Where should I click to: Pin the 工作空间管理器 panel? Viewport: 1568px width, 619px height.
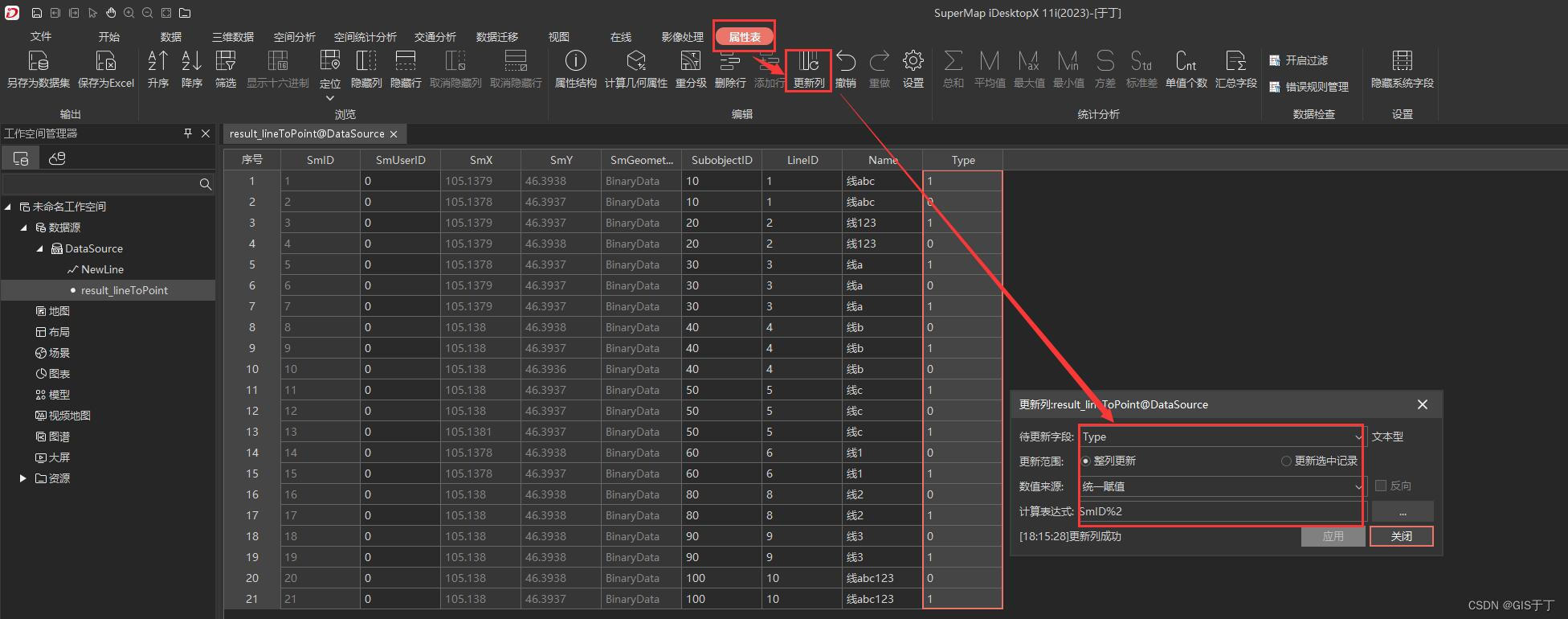point(188,133)
